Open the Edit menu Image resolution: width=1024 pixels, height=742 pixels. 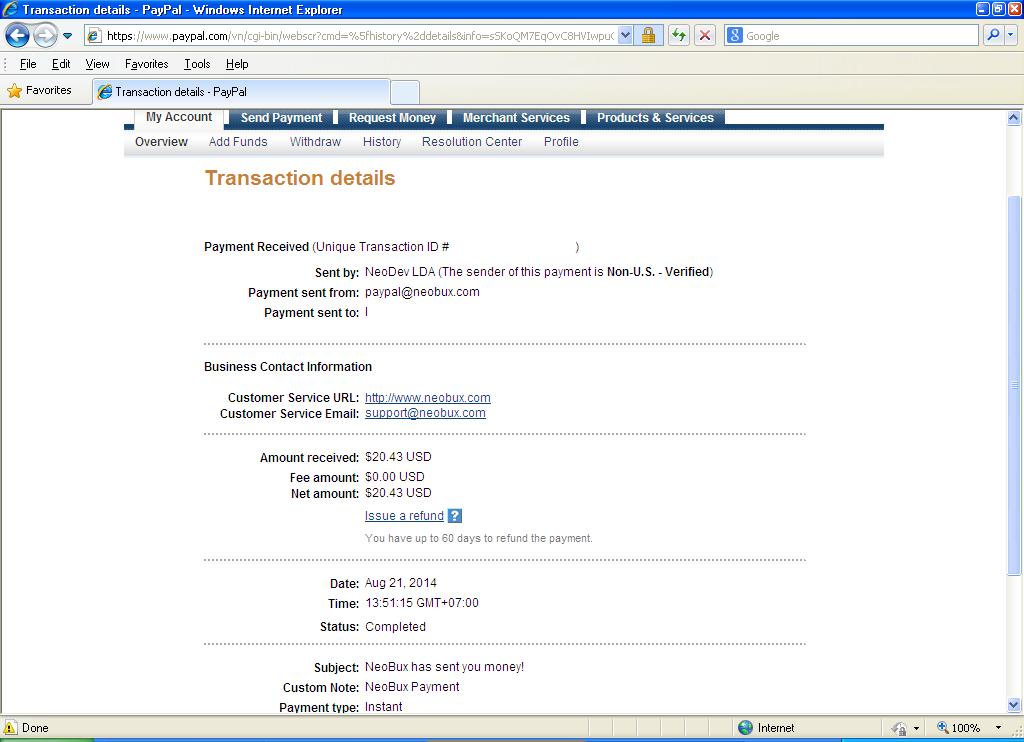tap(61, 64)
